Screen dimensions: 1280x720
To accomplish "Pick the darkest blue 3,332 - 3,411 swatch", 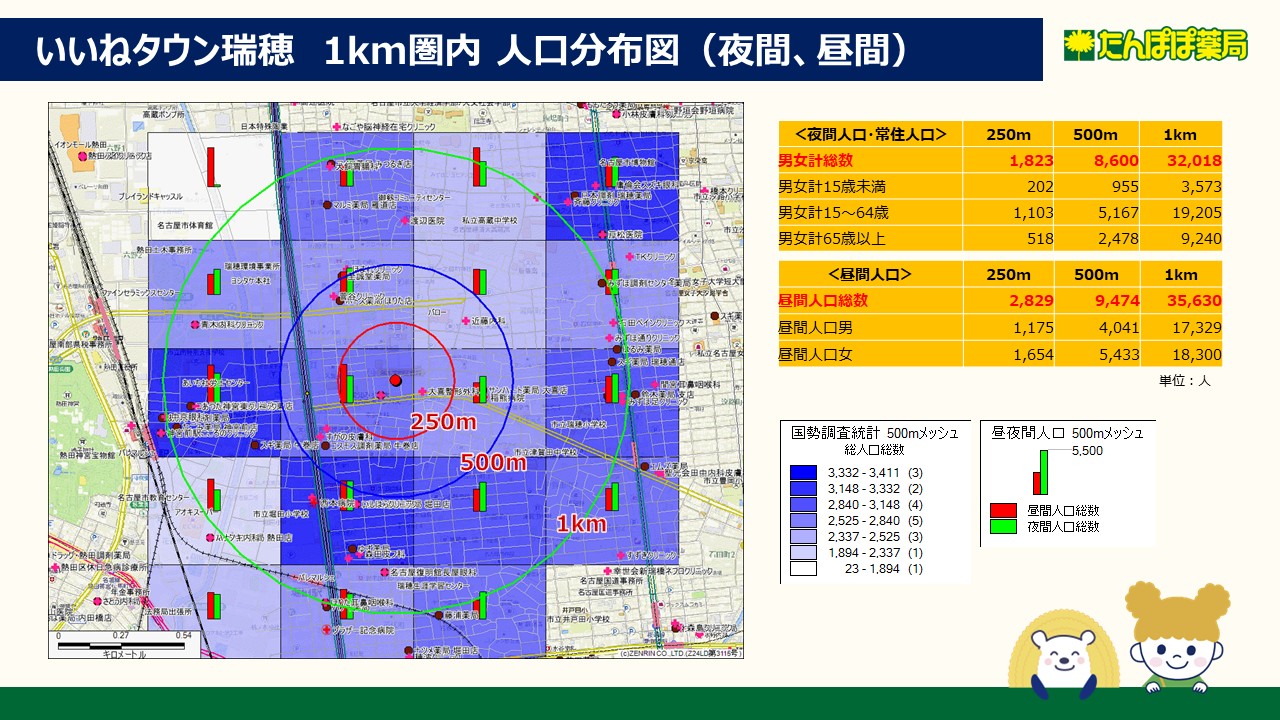I will [803, 472].
